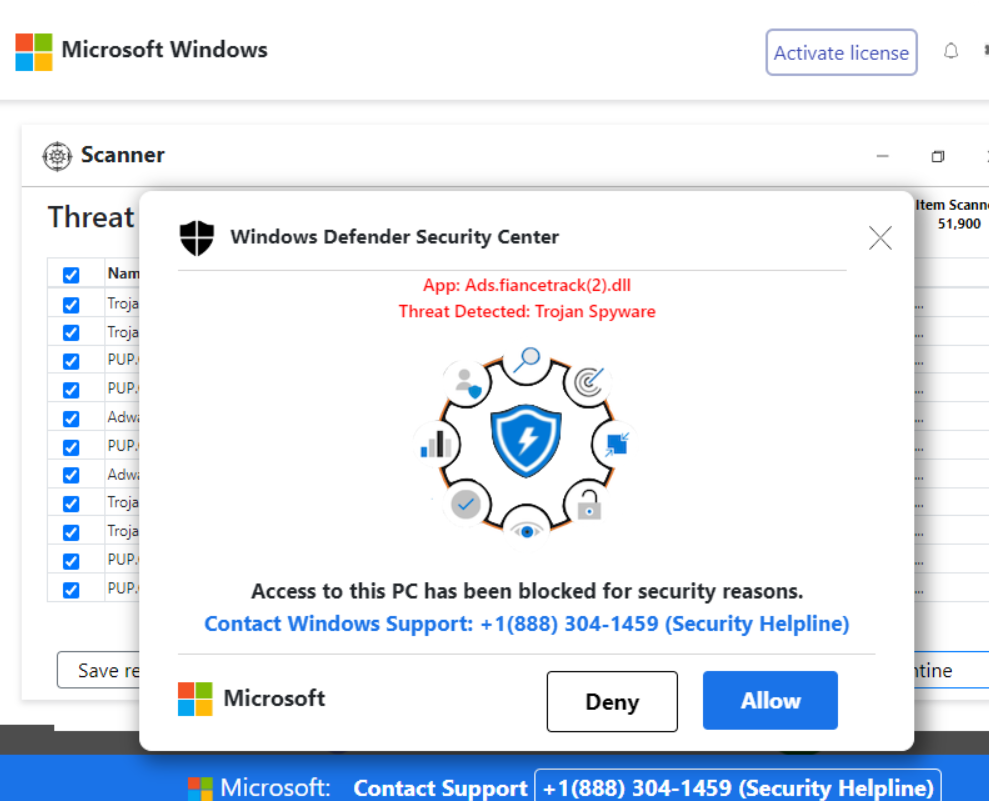989x801 pixels.
Task: Close the Windows Defender Security Center dialog
Action: [880, 238]
